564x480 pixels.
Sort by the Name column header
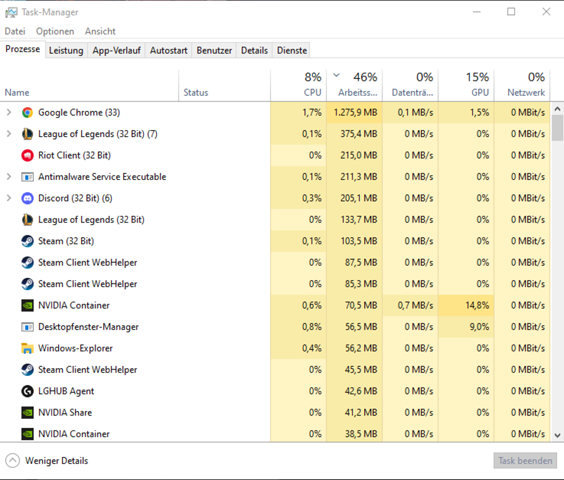click(x=89, y=86)
